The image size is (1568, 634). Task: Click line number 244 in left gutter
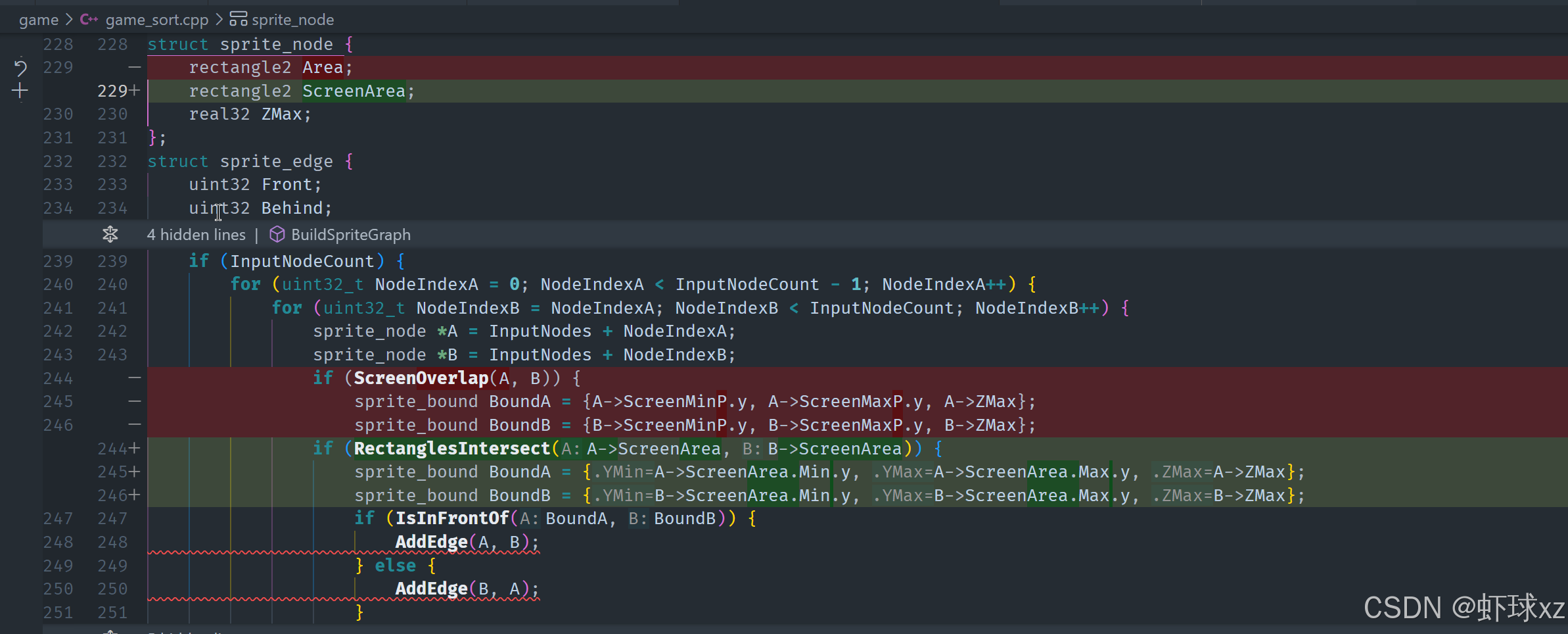(58, 379)
